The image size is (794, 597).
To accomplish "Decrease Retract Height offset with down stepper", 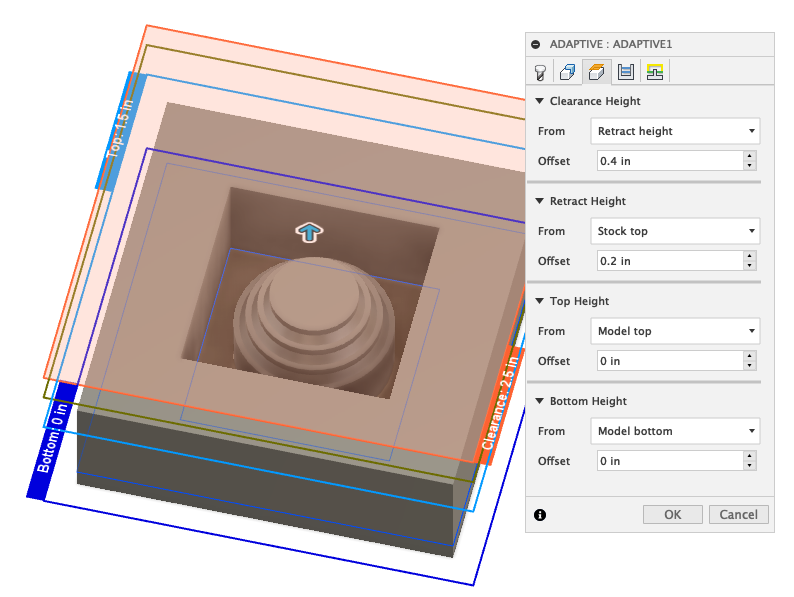I will click(750, 266).
